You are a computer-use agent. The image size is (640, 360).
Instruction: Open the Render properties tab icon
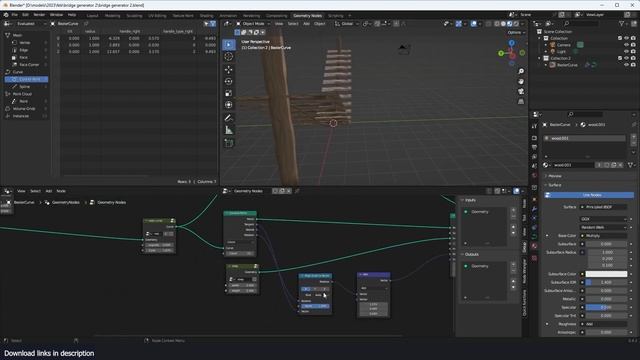(x=534, y=138)
